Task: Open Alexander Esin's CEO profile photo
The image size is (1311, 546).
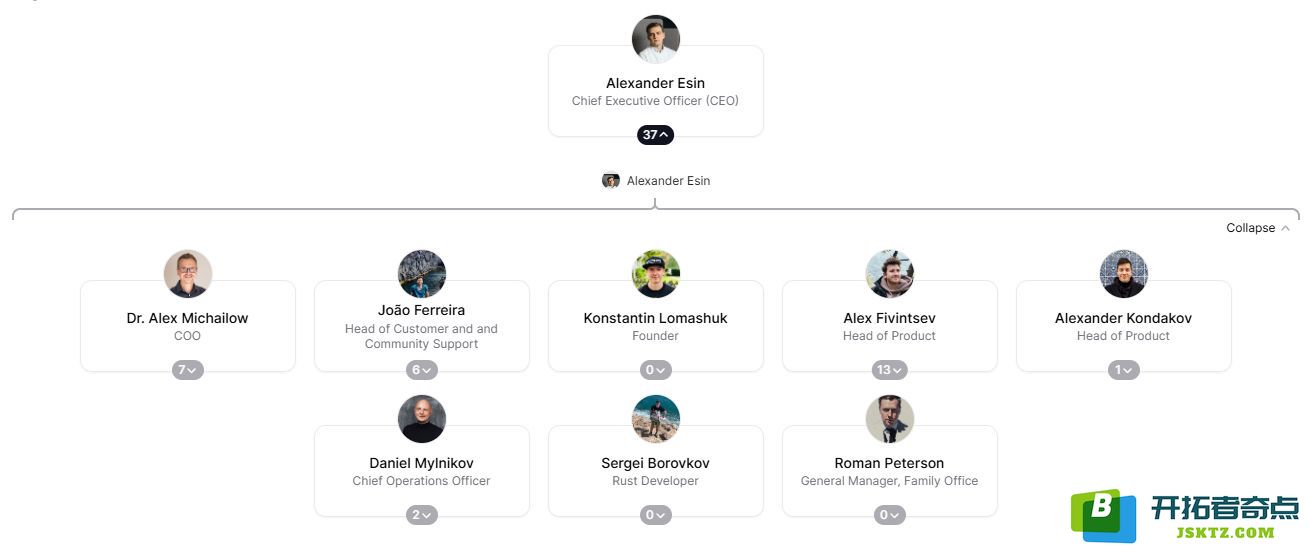Action: (x=656, y=40)
